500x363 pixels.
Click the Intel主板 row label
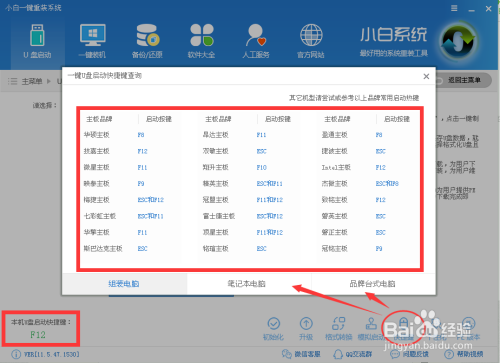(336, 167)
